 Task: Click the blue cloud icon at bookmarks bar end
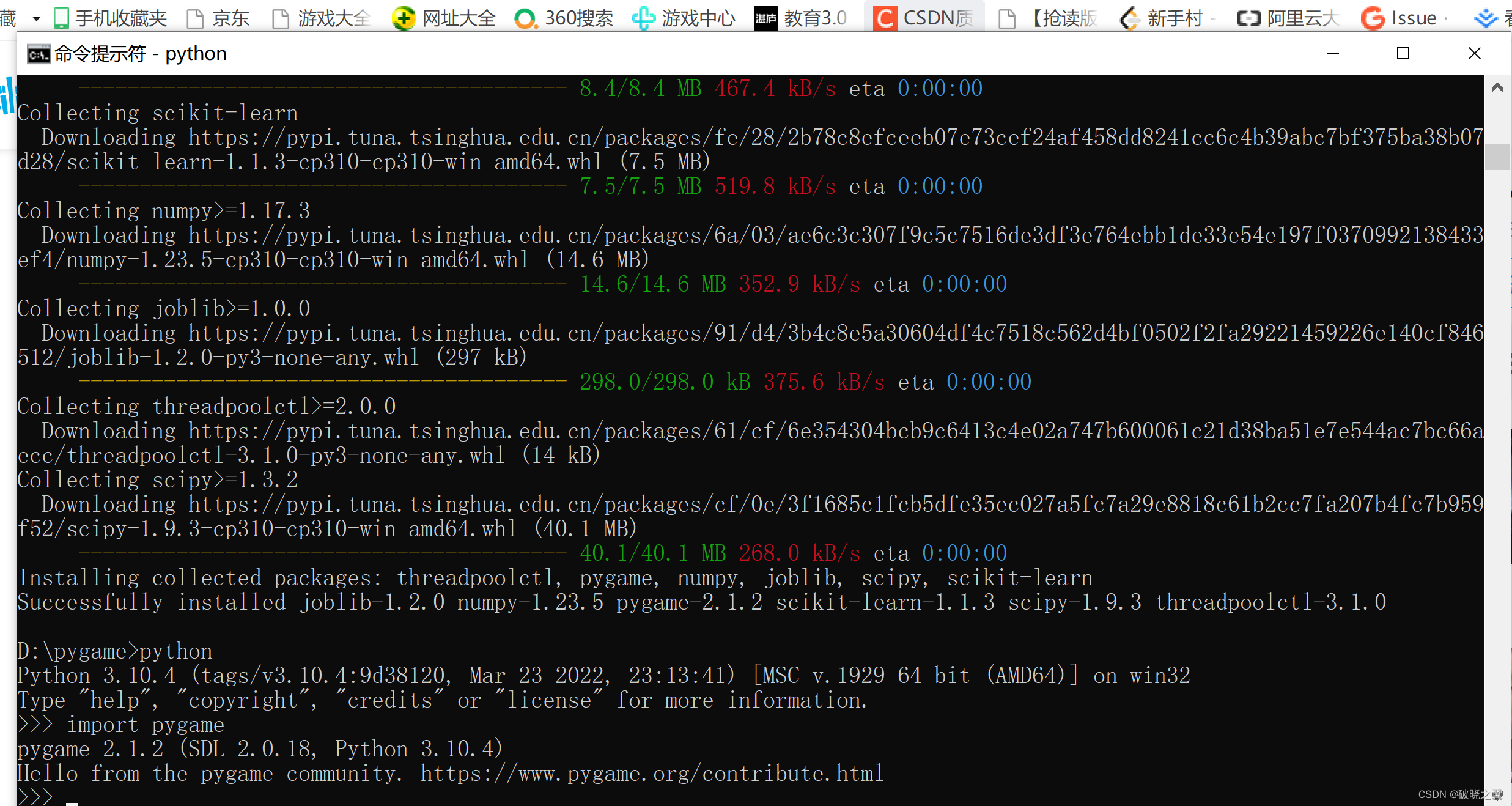click(1486, 19)
